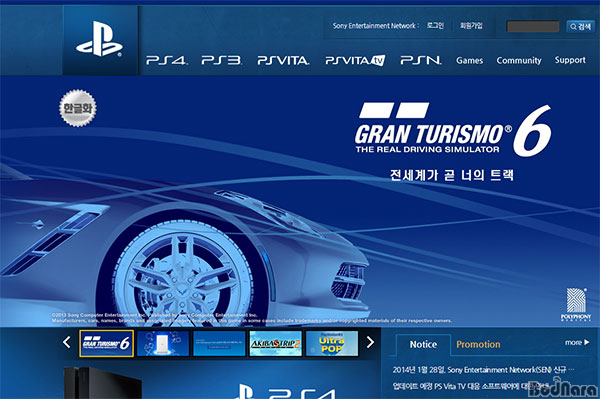600x399 pixels.
Task: Click the PSN logo in the navigation
Action: 421,60
